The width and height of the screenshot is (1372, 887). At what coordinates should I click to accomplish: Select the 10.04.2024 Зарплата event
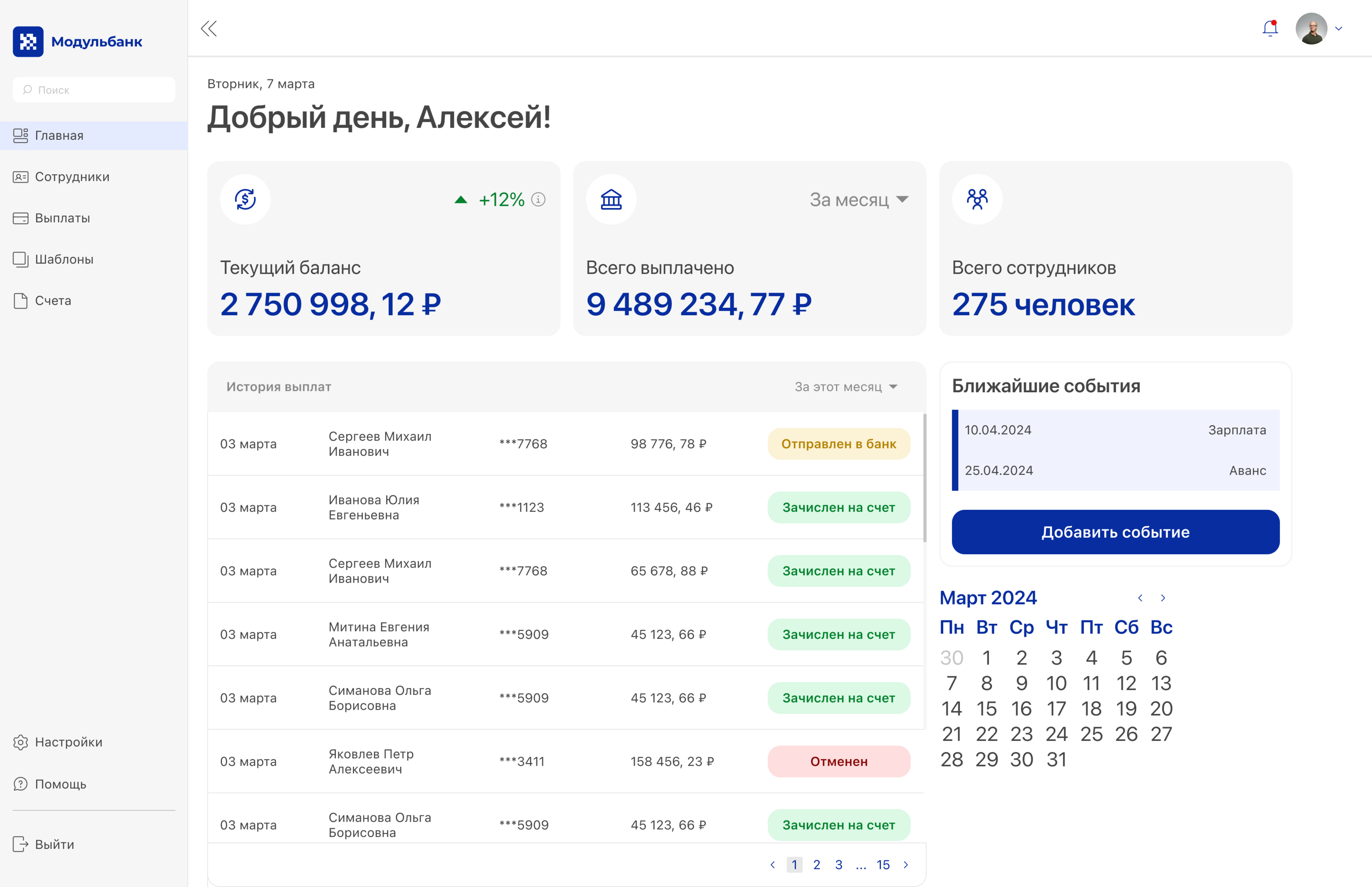coord(1115,430)
